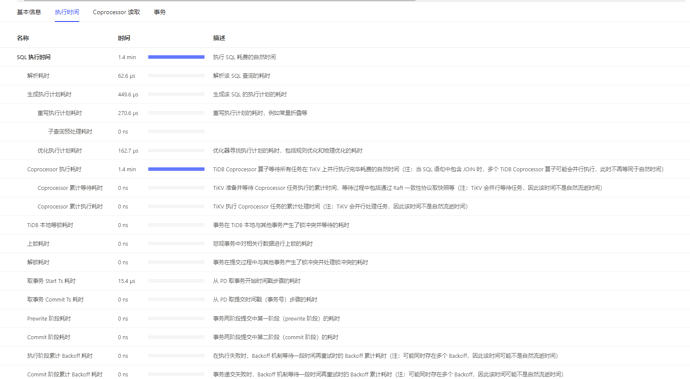Click the 0 ns value for Prewrite 阶段耗时
The width and height of the screenshot is (690, 379).
pos(123,319)
